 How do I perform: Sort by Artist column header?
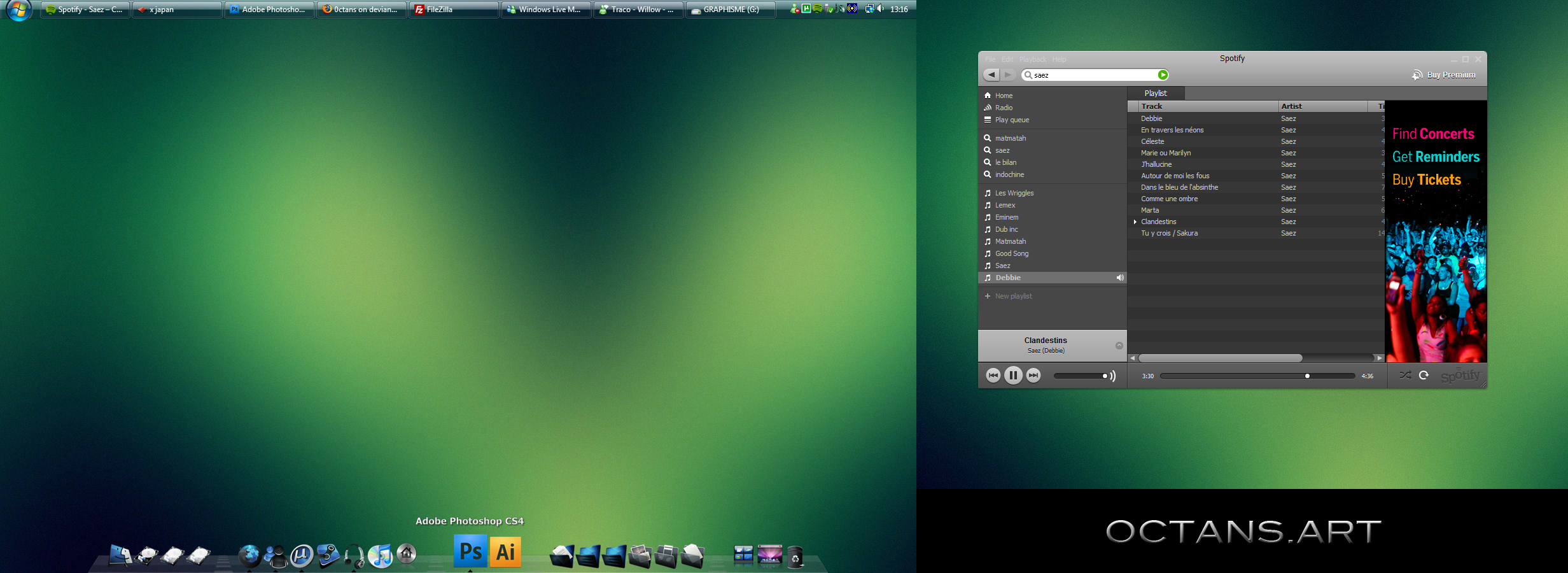[1323, 106]
